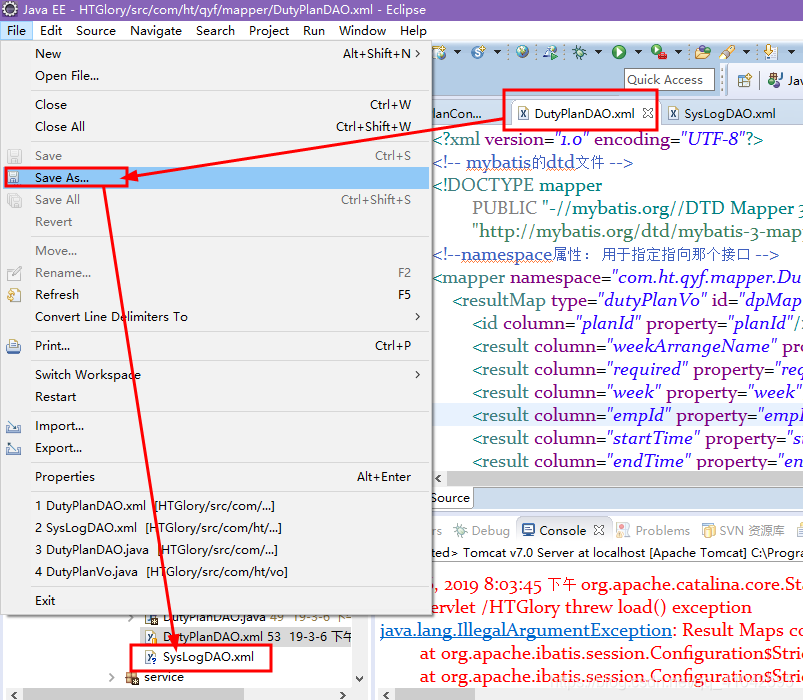Select the Debug view icon beside Console
This screenshot has height=700, width=803.
(462, 530)
